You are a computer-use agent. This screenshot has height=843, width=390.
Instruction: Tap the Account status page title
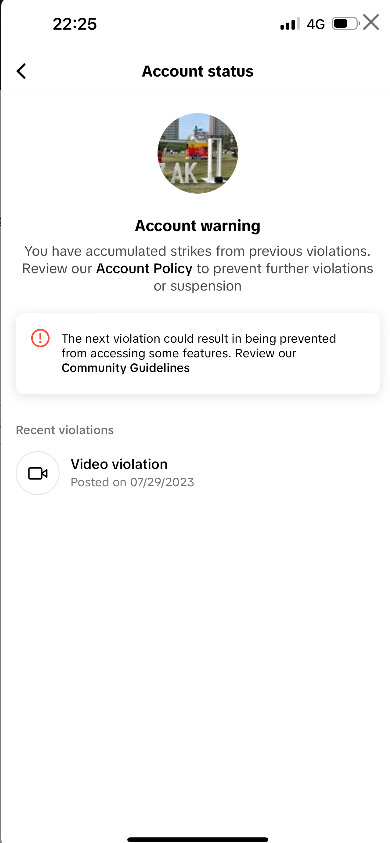pyautogui.click(x=197, y=72)
